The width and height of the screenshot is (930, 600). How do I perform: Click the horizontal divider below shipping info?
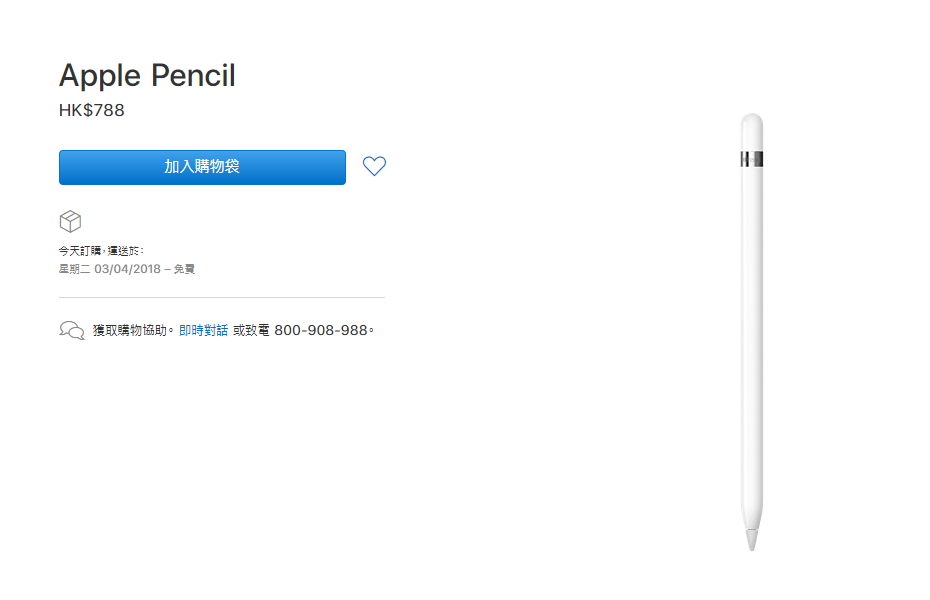click(x=222, y=297)
